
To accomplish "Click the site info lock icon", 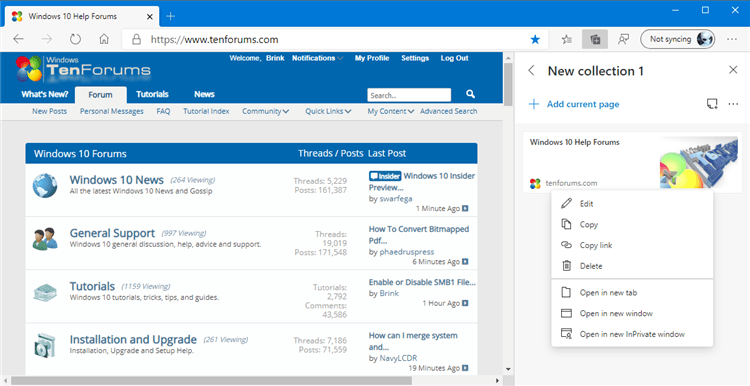I will (x=137, y=40).
